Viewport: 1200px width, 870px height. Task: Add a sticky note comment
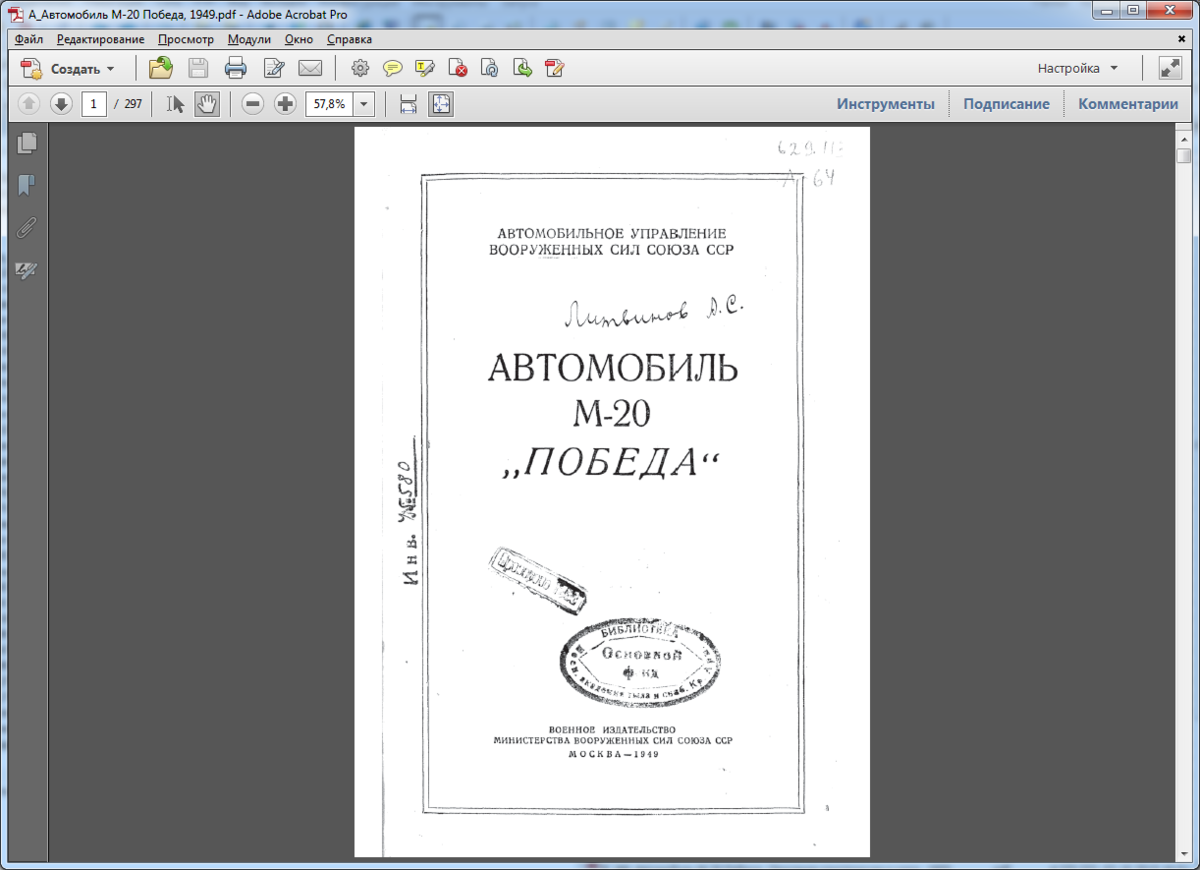(393, 68)
